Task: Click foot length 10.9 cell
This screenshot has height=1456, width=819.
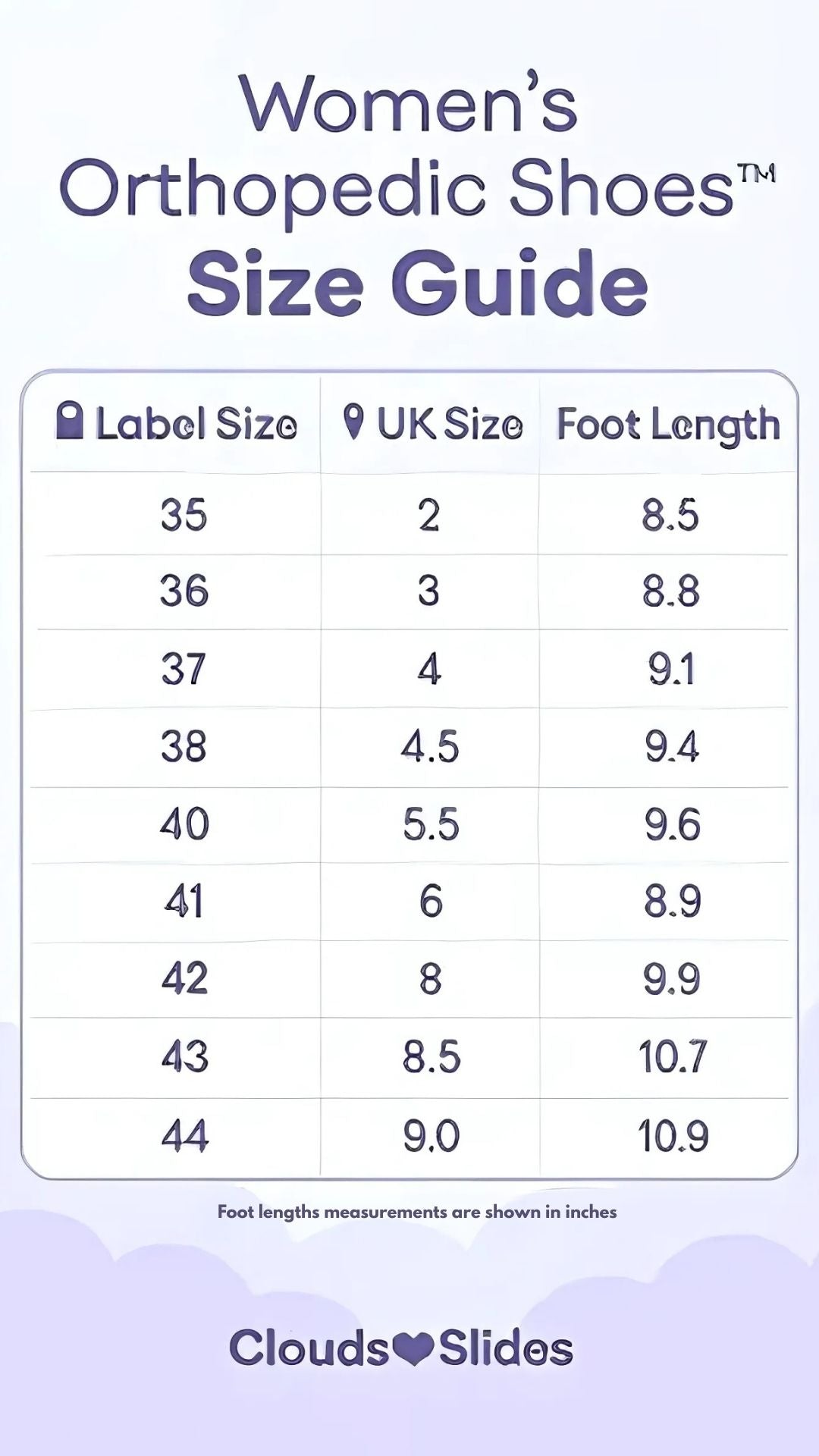Action: coord(673,1136)
